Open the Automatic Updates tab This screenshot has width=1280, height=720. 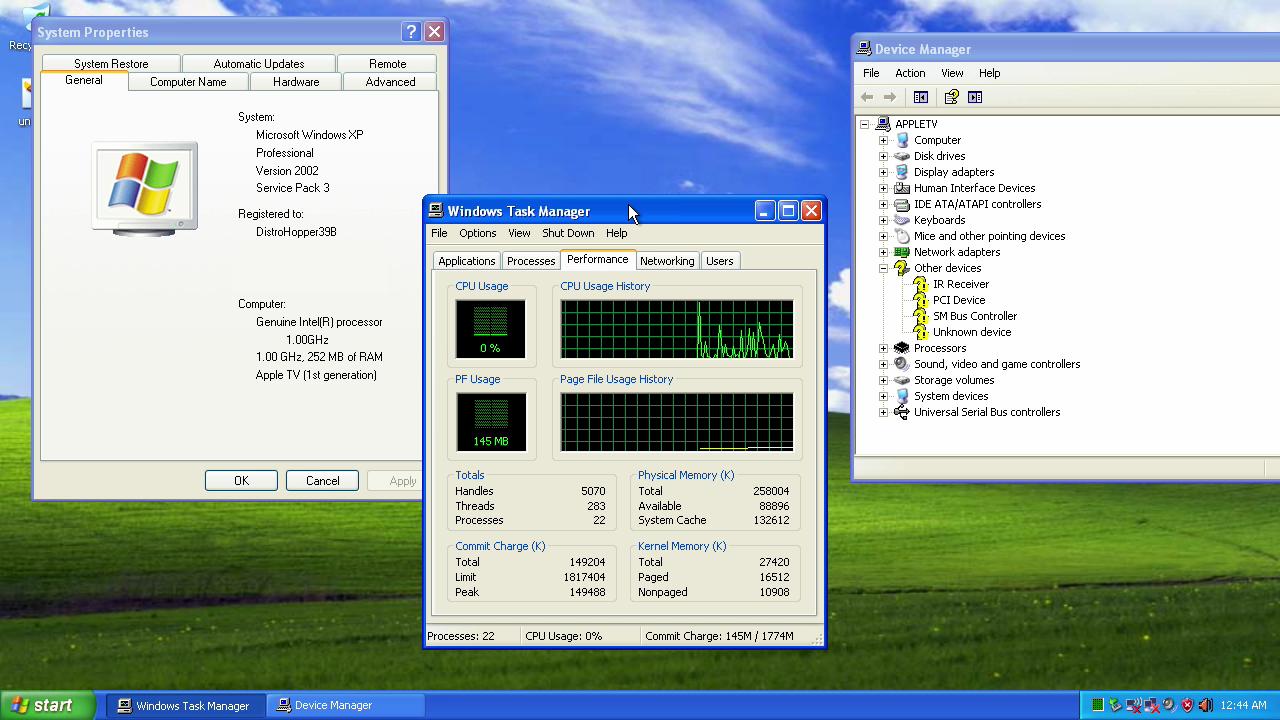point(259,63)
